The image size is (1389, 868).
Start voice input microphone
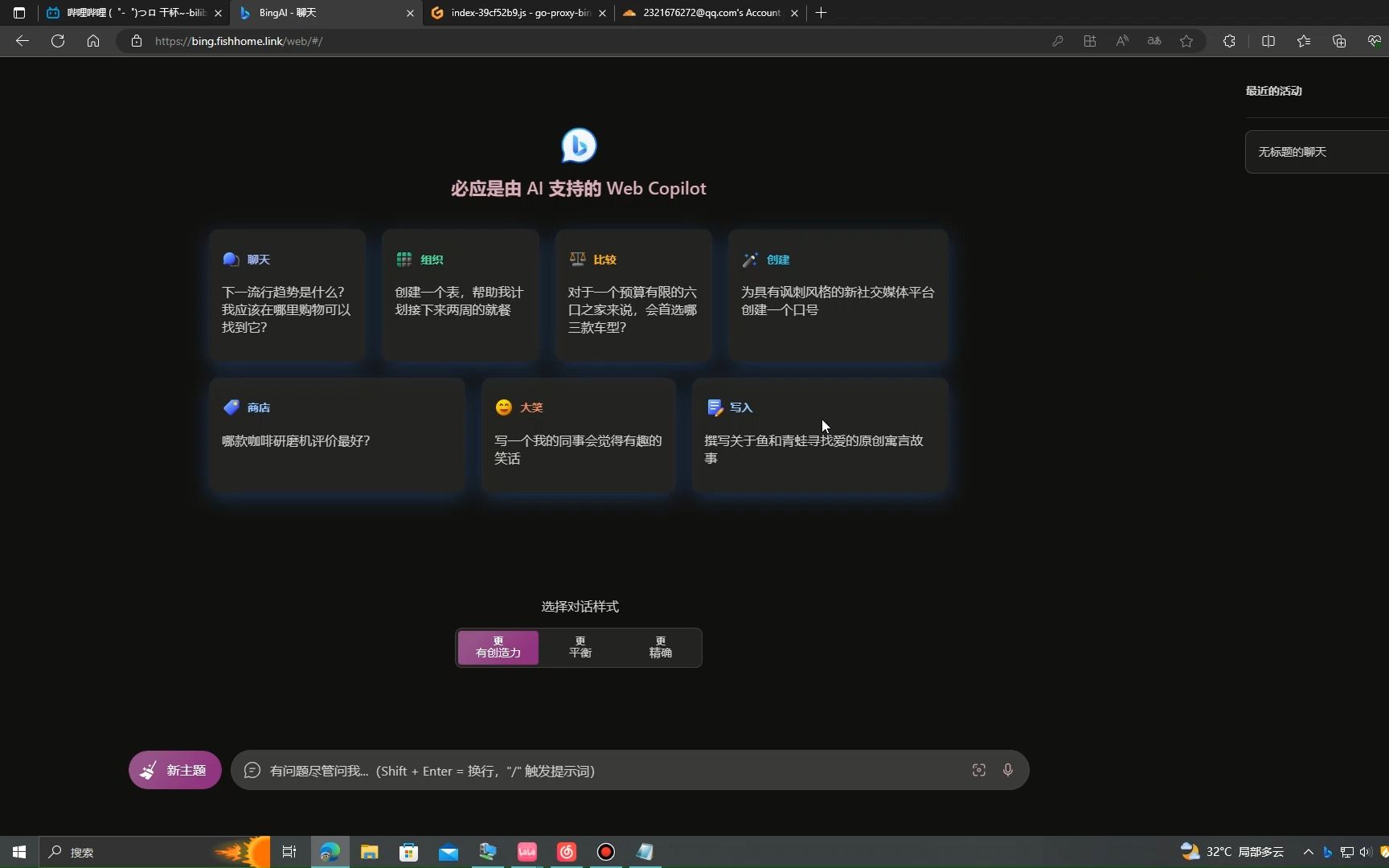(x=1008, y=770)
